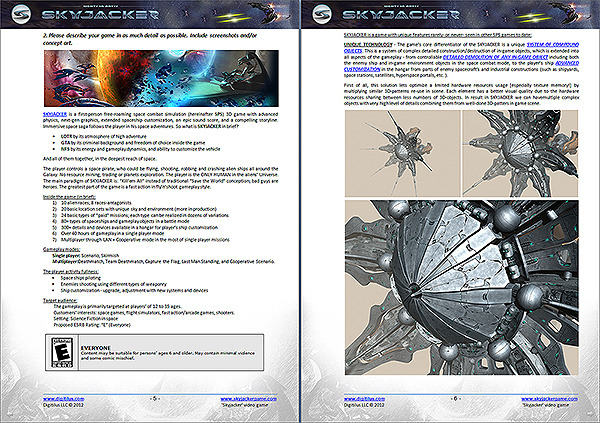Screen dimensions: 600x423
Task: Open 'DETAILED DEMOLITION OF ANY IN GAME OBJECT' link
Action: pos(496,57)
